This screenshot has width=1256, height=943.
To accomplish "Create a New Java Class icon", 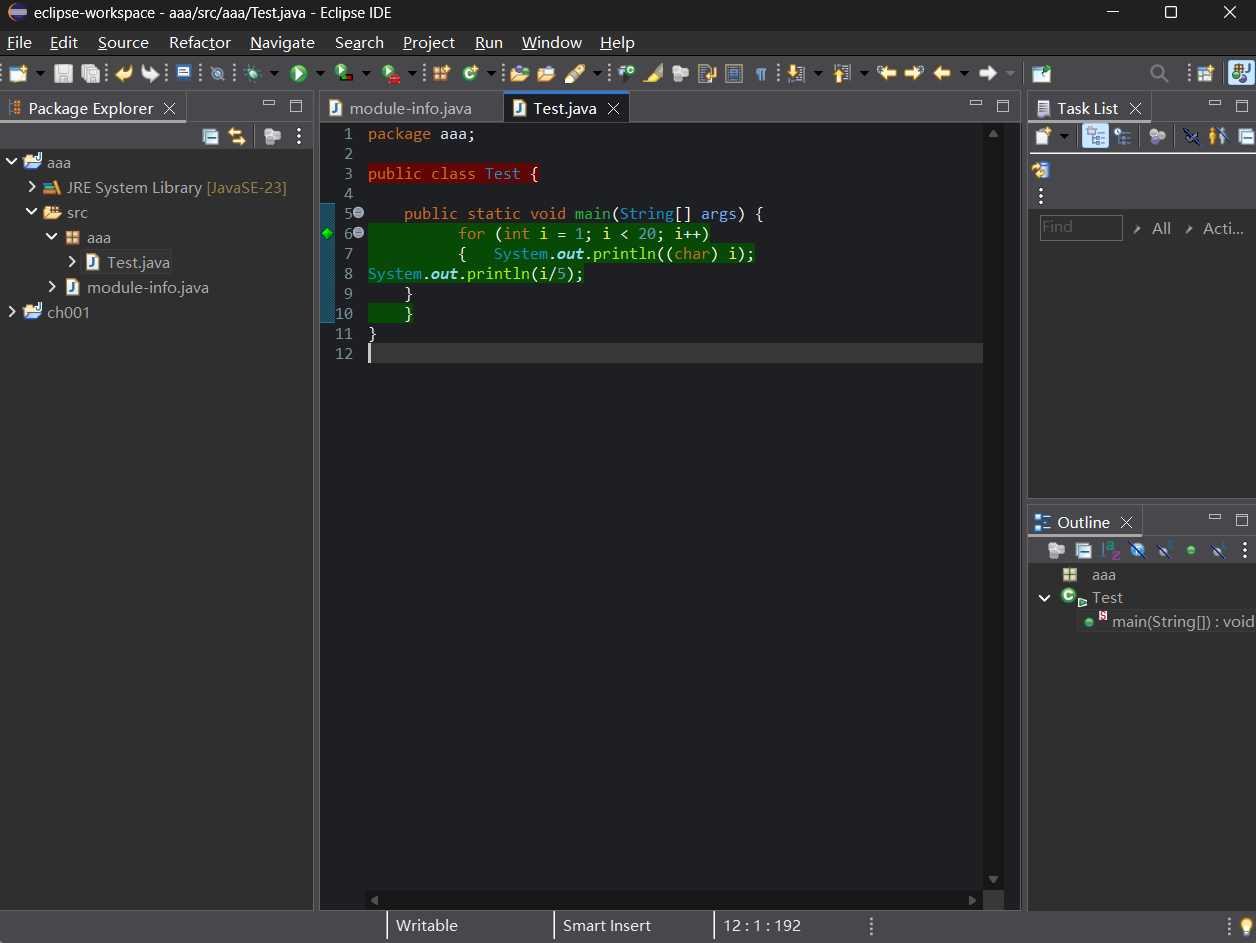I will 469,73.
